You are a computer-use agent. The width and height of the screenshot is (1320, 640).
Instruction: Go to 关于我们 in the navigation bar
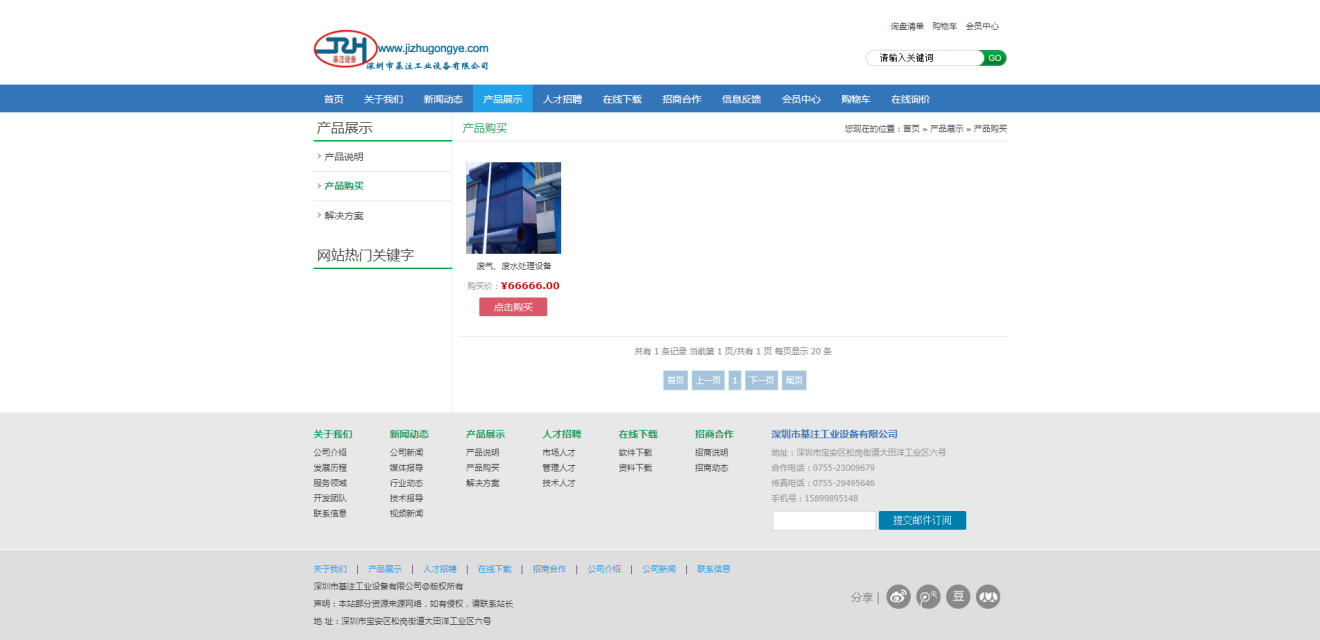[x=383, y=99]
